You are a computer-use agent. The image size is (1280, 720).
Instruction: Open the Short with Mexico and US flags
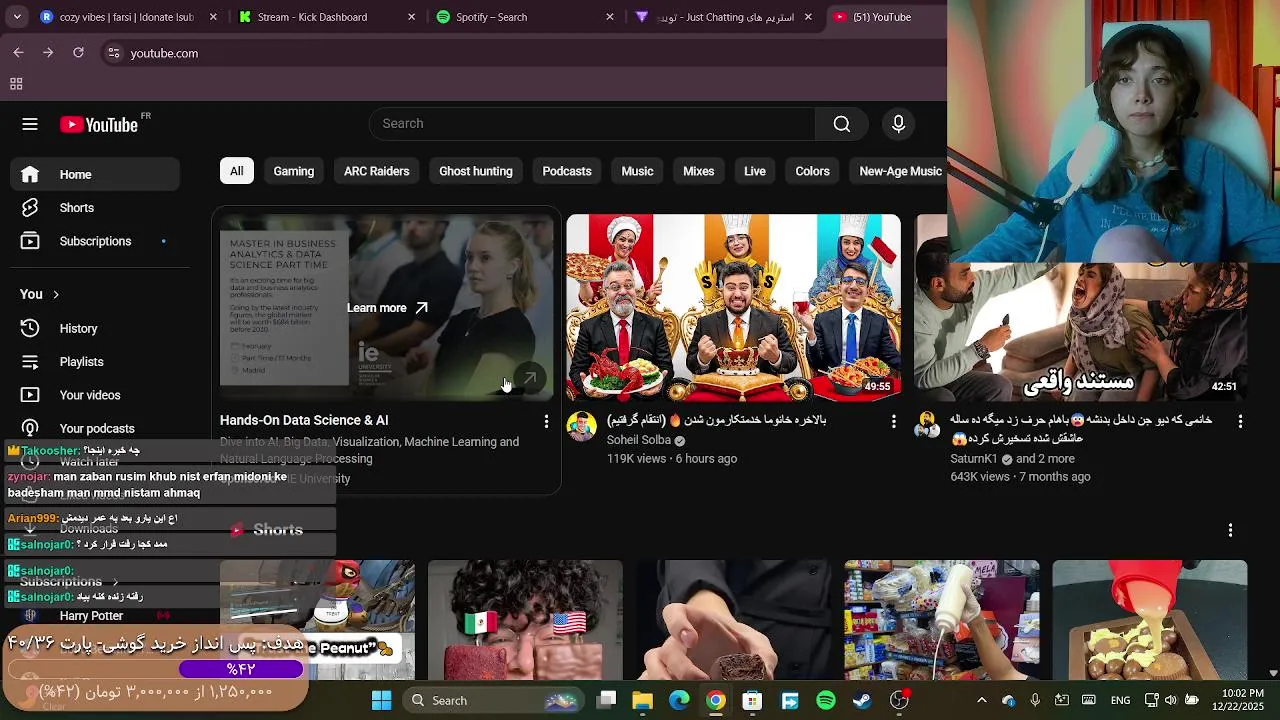click(x=525, y=620)
